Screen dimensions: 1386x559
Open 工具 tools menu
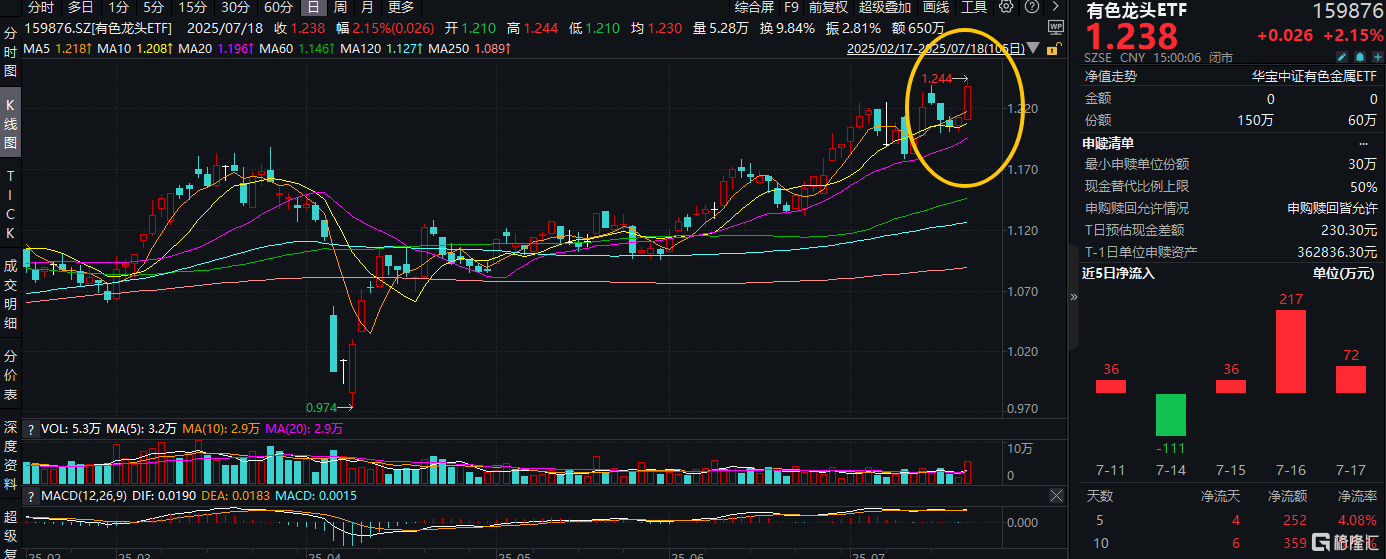[974, 7]
